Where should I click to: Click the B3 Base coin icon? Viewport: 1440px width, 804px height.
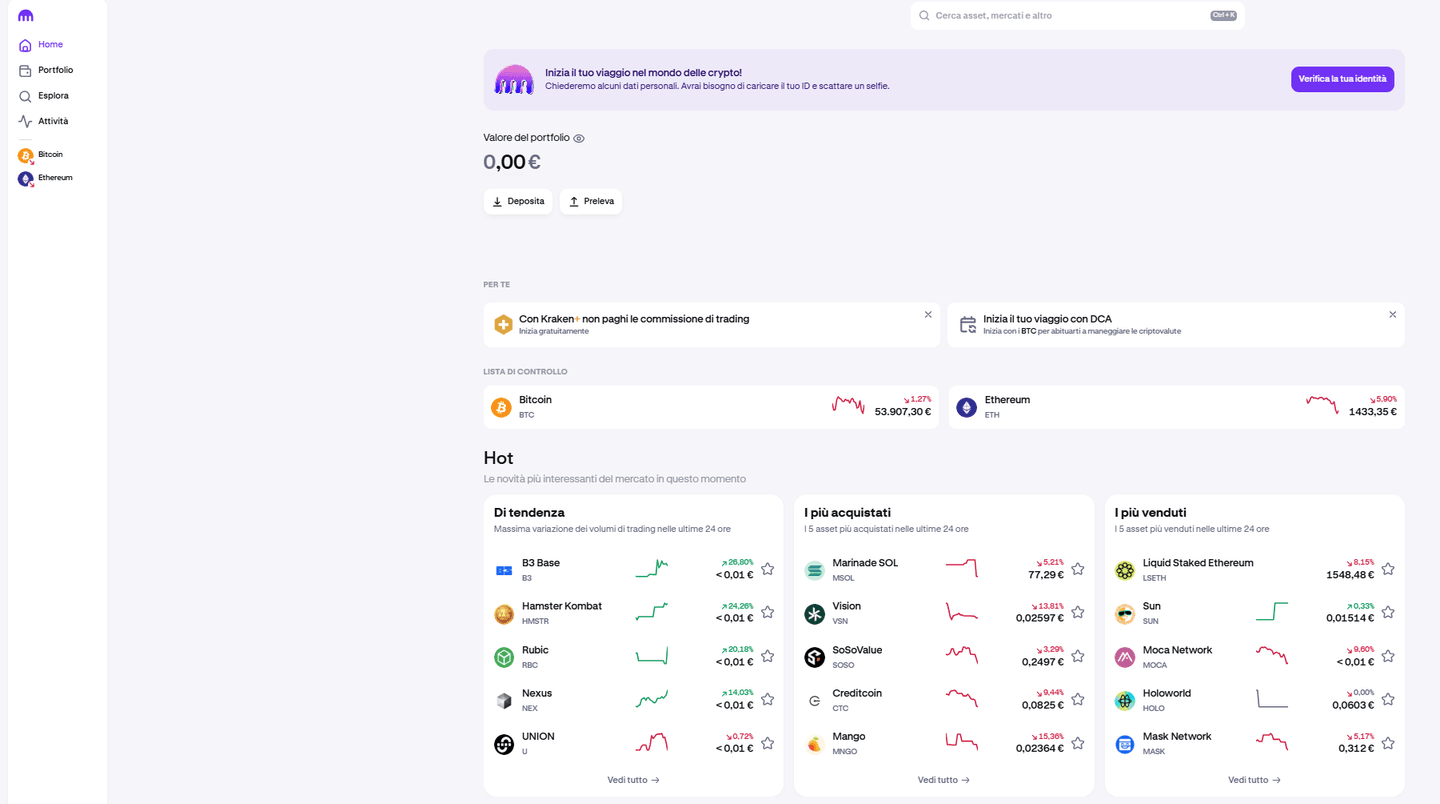(x=504, y=570)
